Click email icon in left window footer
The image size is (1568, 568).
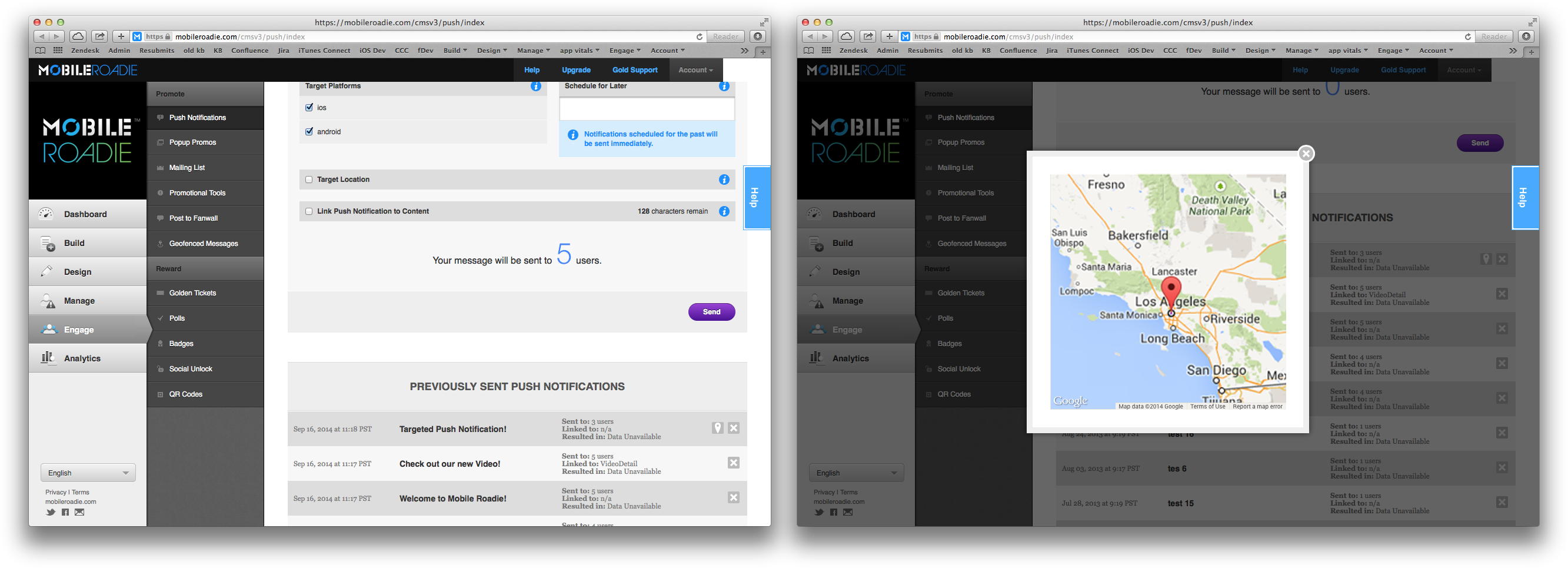(x=79, y=512)
